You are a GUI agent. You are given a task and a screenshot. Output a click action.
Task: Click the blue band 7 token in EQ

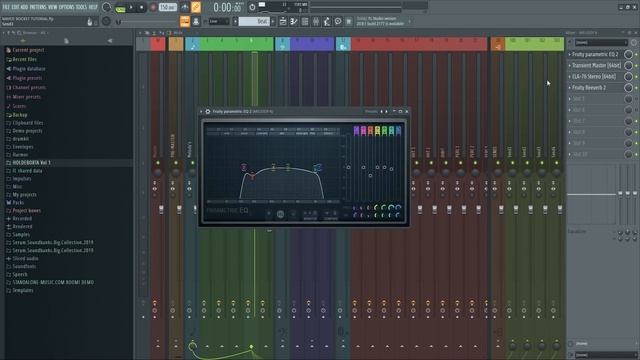pyautogui.click(x=398, y=131)
